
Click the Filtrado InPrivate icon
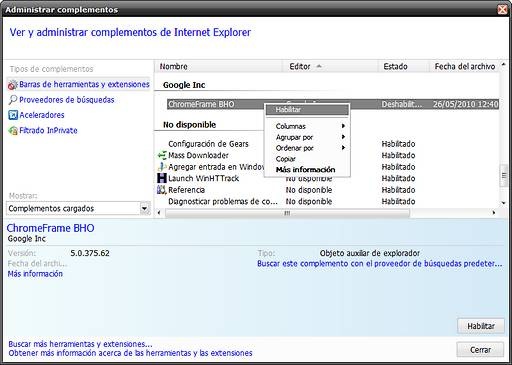(13, 130)
